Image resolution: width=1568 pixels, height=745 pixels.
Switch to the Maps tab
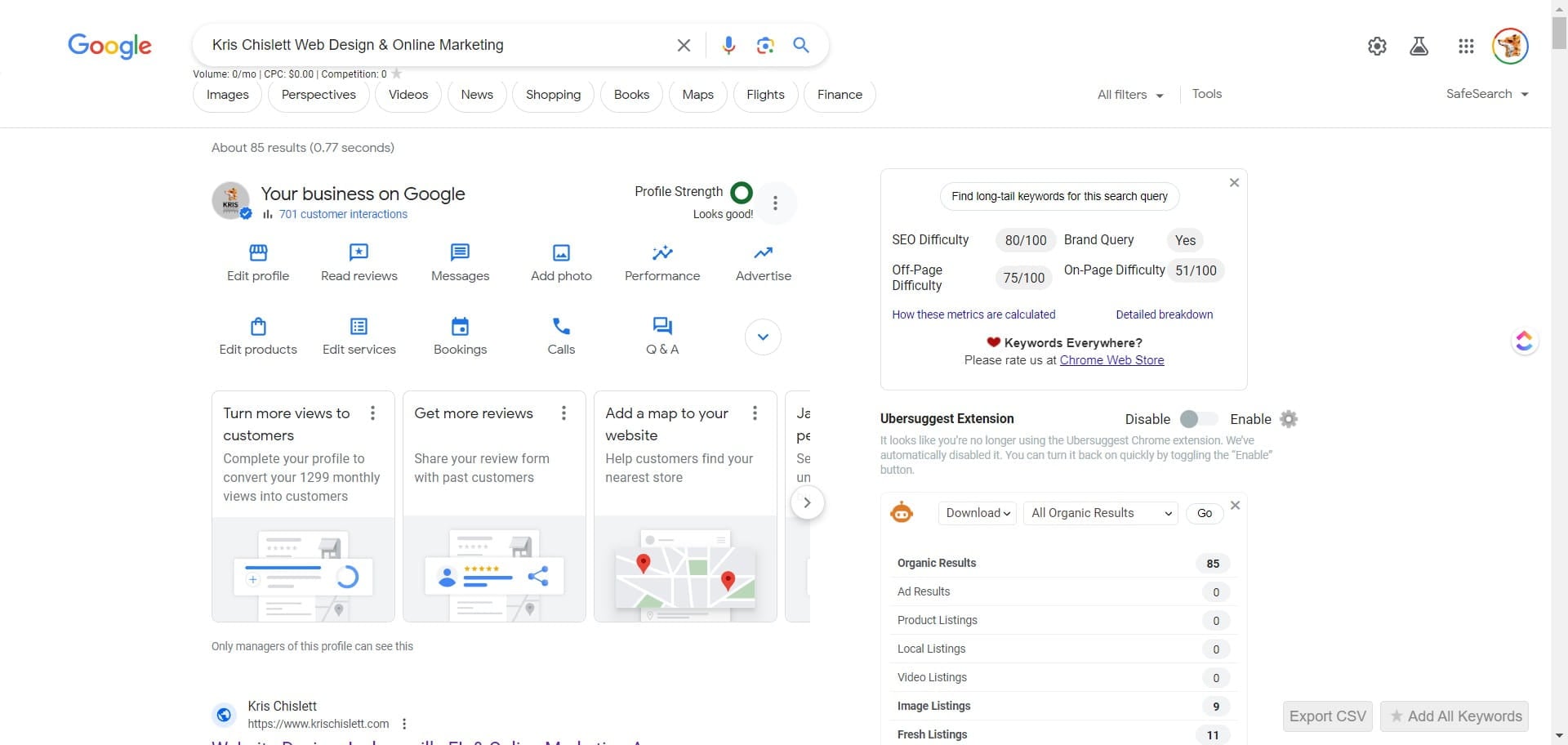pos(697,95)
